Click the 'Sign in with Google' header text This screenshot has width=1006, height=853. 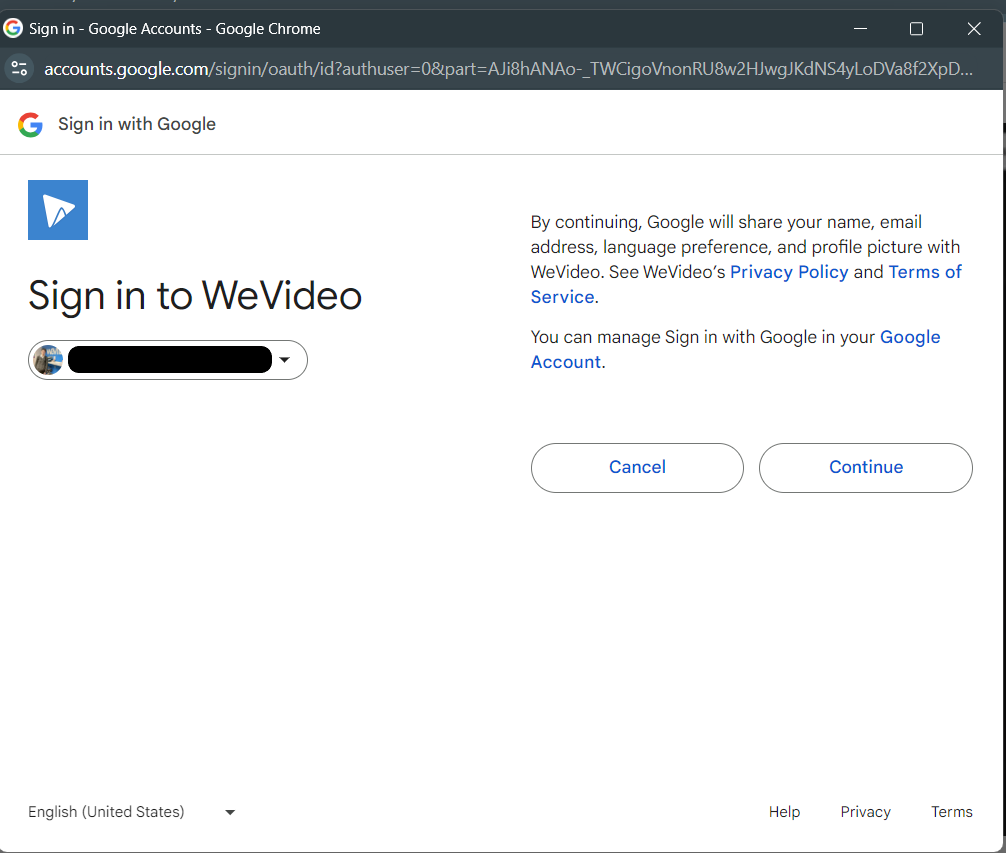137,124
